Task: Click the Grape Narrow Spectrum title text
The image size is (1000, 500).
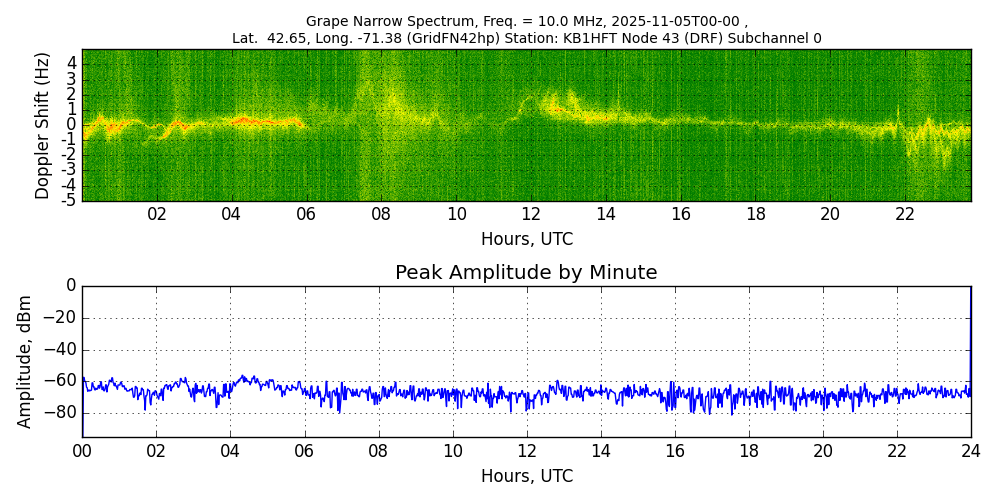Action: [x=526, y=21]
